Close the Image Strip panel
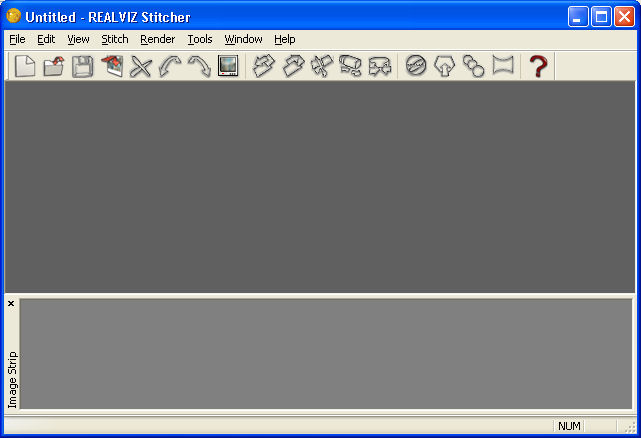The width and height of the screenshot is (641, 438). (11, 303)
